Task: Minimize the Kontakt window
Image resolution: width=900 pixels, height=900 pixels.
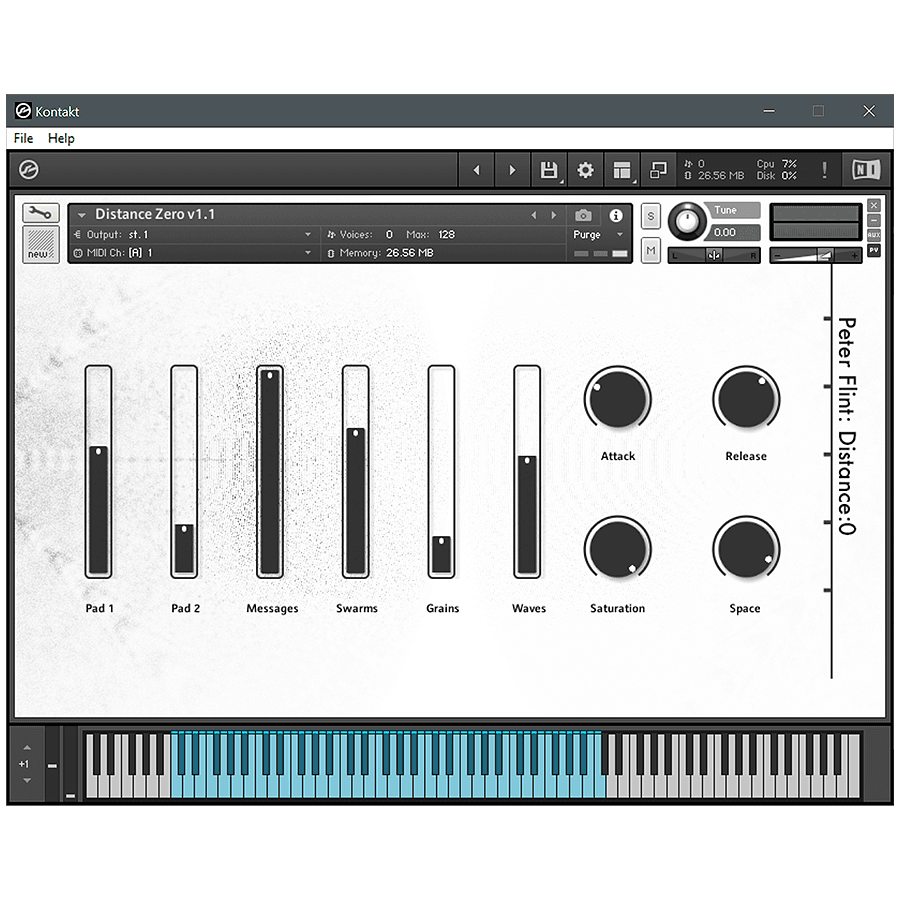Action: [x=769, y=111]
